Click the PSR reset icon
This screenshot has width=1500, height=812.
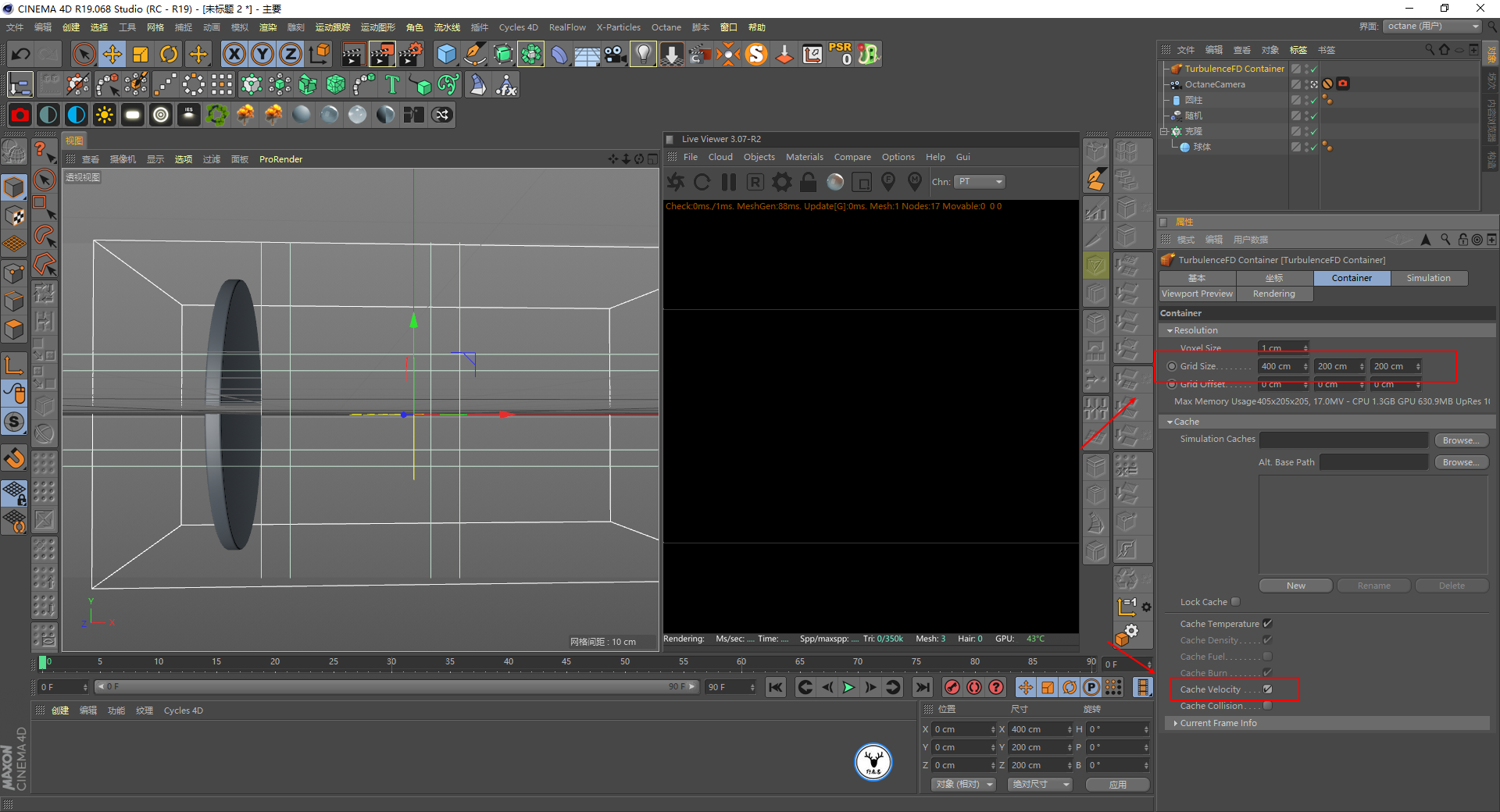pos(841,54)
